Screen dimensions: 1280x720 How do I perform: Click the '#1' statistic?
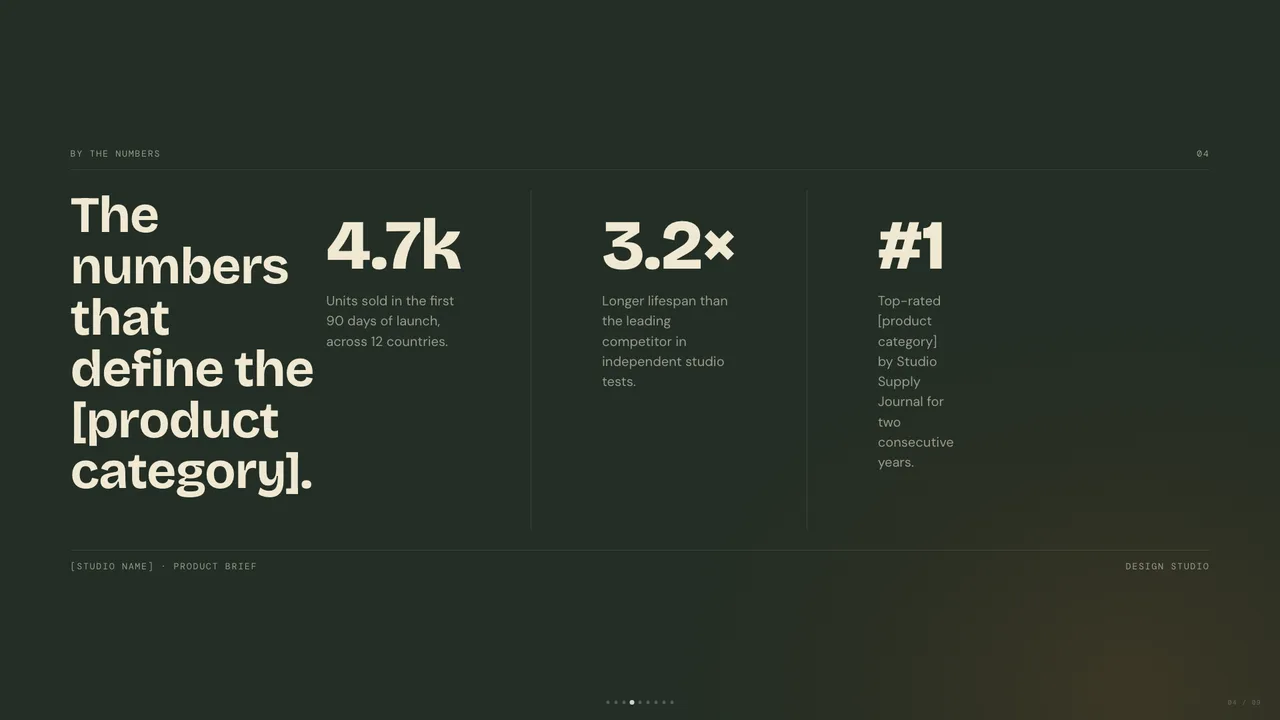[x=911, y=246]
